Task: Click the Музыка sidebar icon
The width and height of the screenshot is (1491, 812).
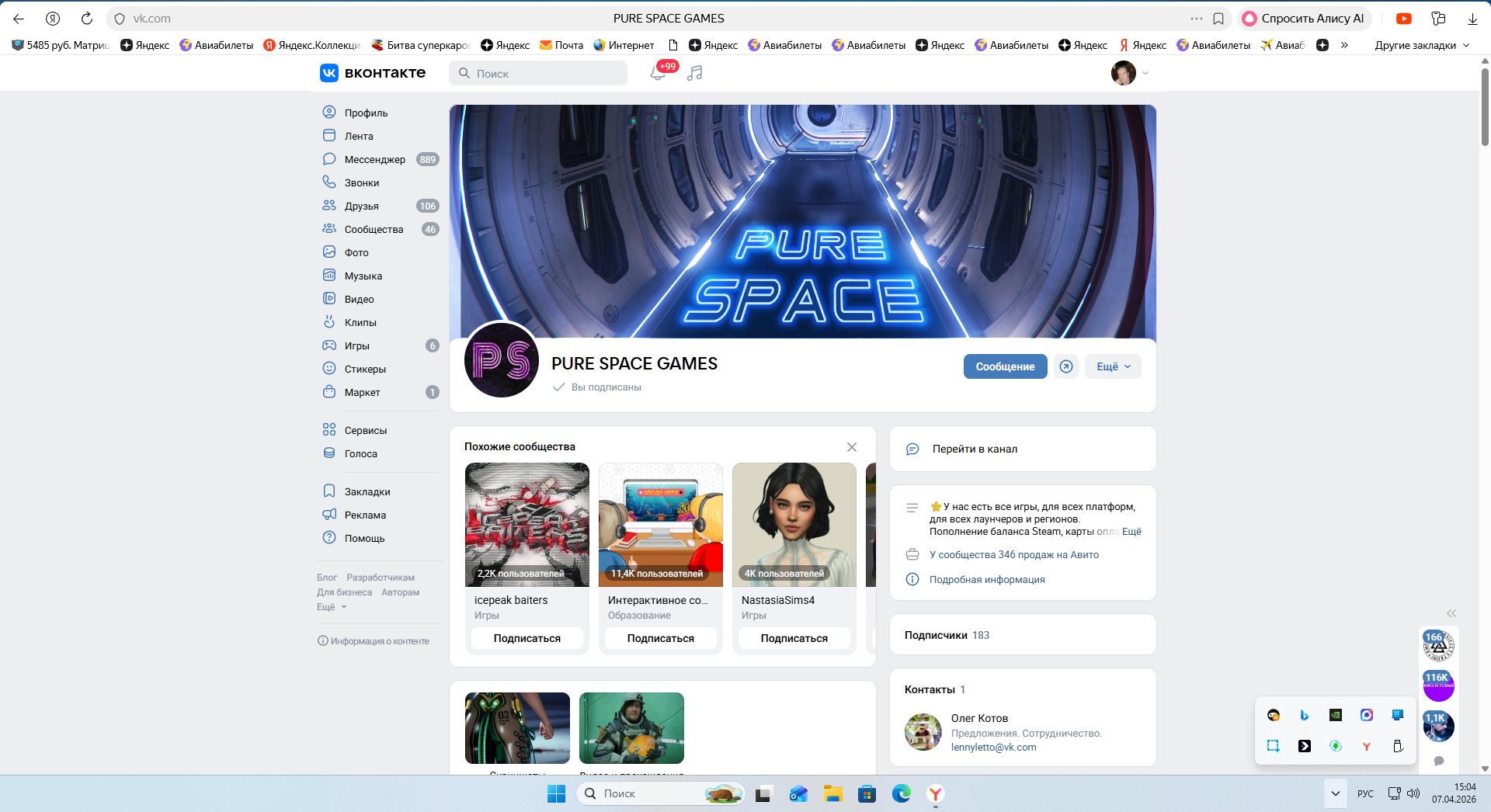Action: [329, 276]
